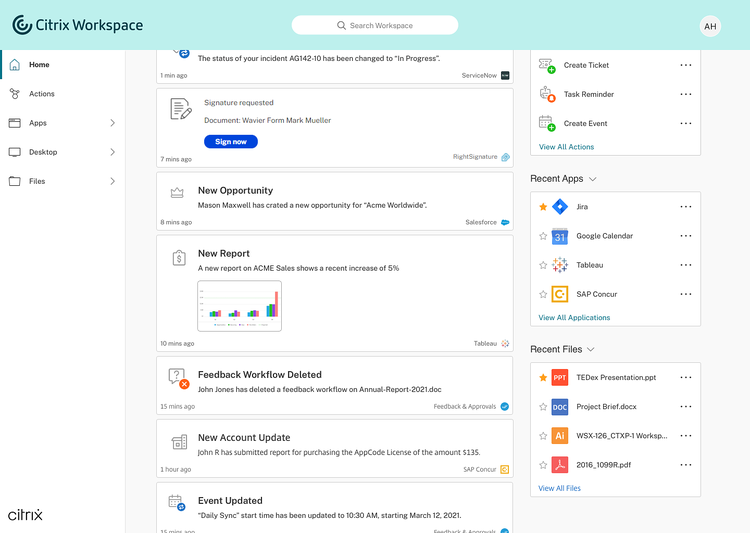Image resolution: width=750 pixels, height=533 pixels.
Task: Open Apps in the sidebar
Action: [x=63, y=123]
